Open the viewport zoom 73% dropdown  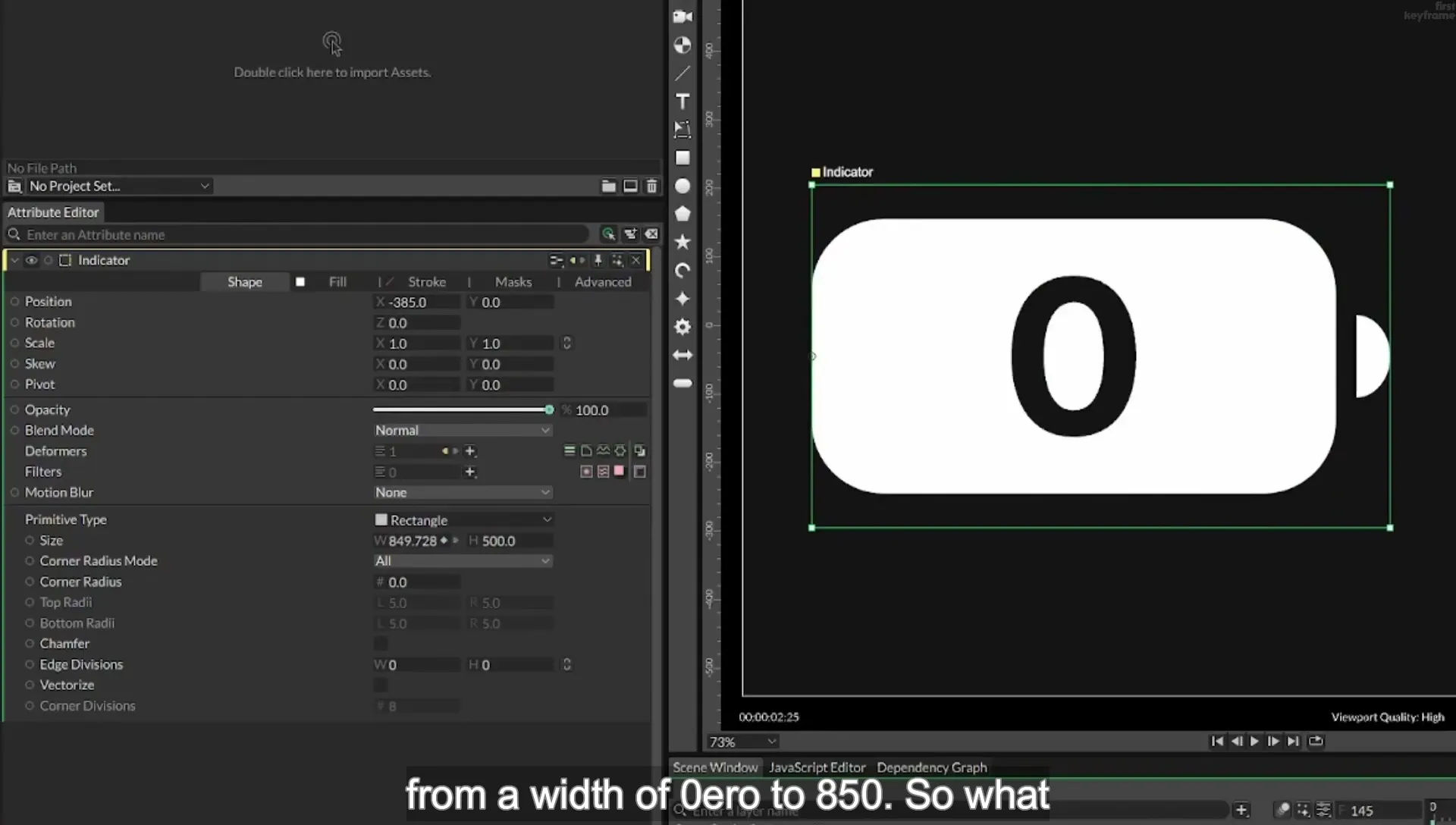(x=742, y=742)
